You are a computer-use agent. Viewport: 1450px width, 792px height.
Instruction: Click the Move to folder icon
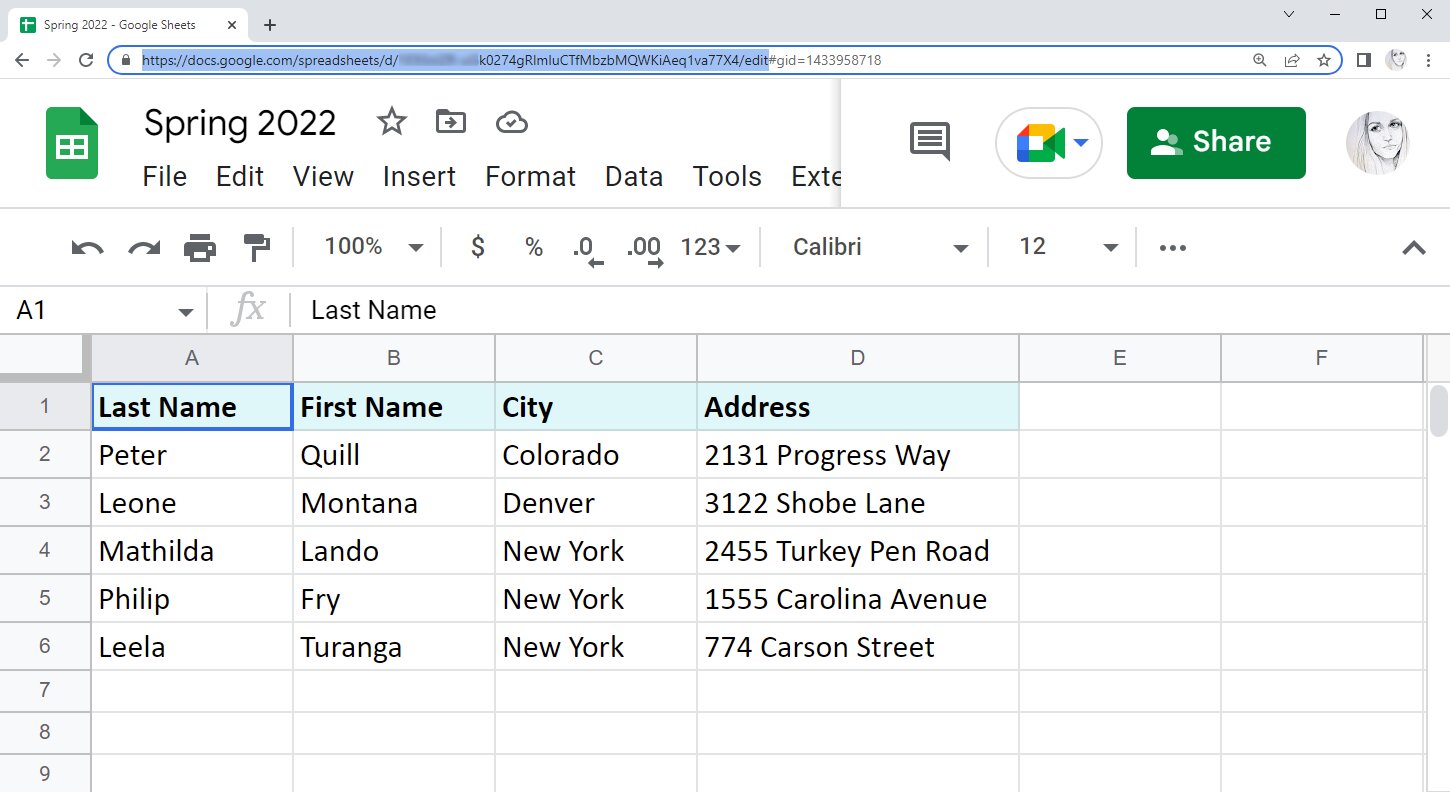pos(451,123)
